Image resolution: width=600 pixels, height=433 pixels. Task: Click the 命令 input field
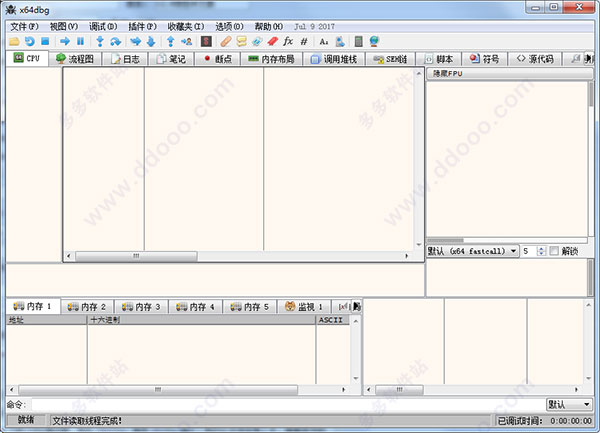click(288, 404)
